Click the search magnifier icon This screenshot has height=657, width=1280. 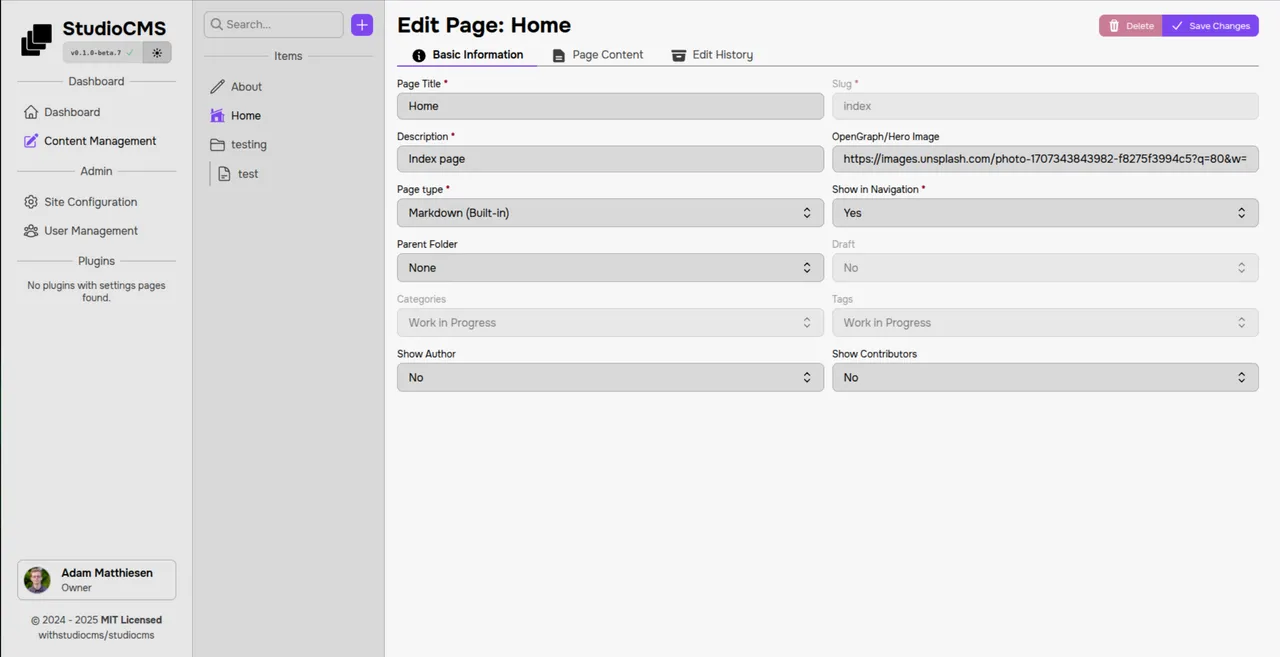pyautogui.click(x=217, y=24)
